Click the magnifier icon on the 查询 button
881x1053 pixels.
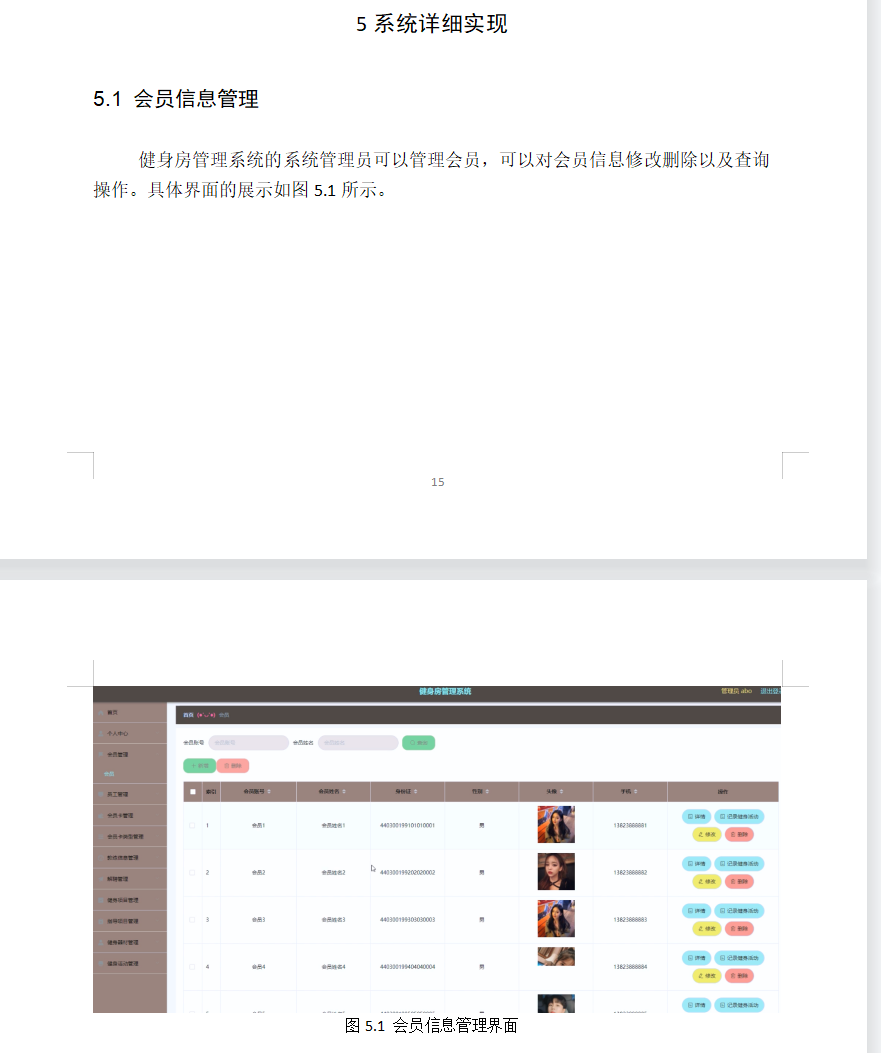[x=412, y=743]
